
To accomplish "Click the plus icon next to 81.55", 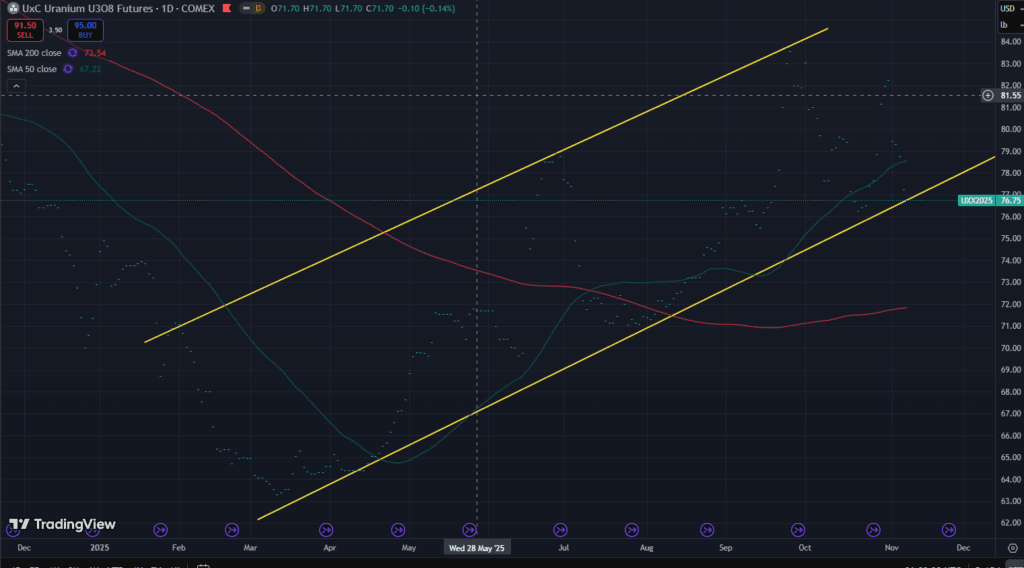I will pos(988,95).
